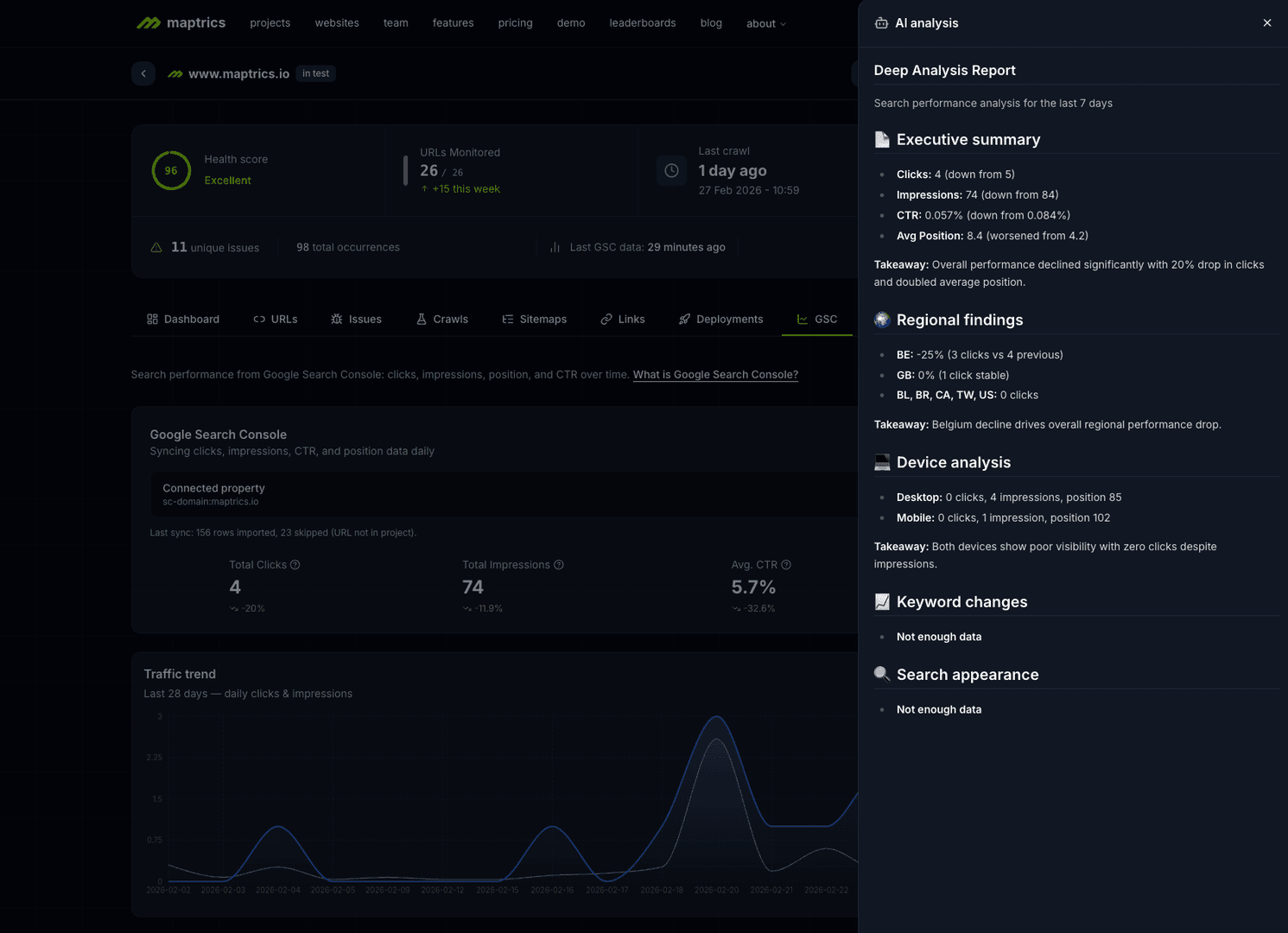
Task: Click the maptrics logo icon
Action: 149,23
